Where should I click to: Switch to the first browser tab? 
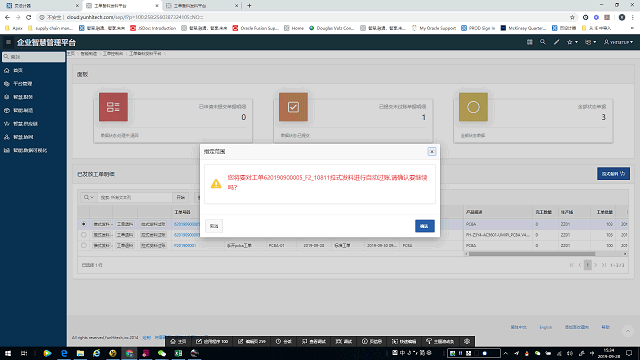click(x=41, y=6)
